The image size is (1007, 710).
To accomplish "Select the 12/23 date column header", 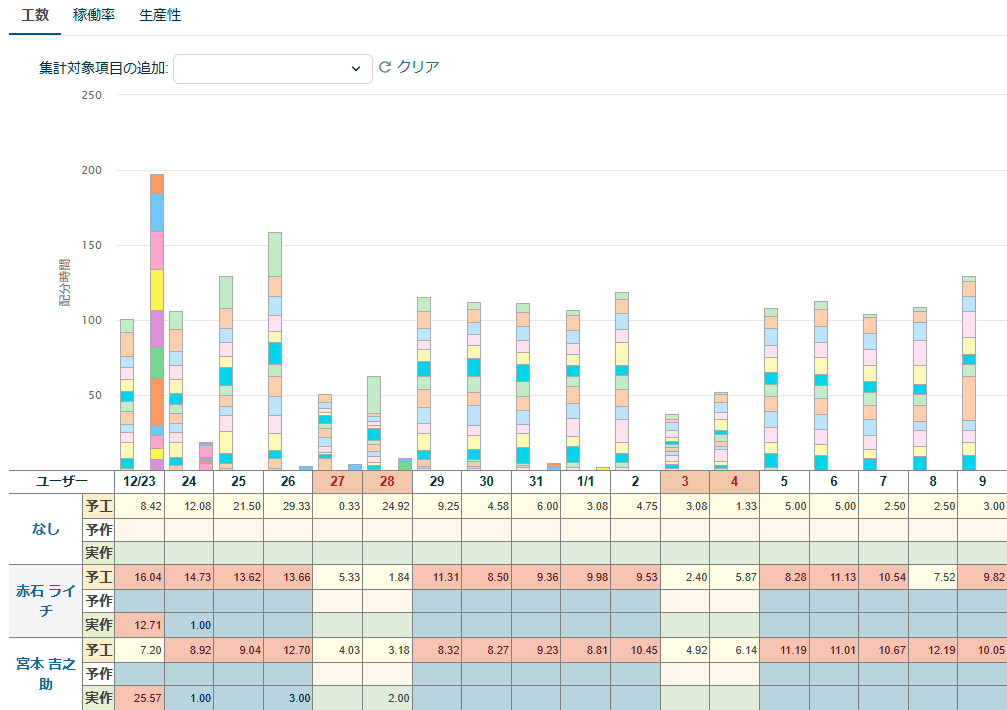I will (139, 481).
